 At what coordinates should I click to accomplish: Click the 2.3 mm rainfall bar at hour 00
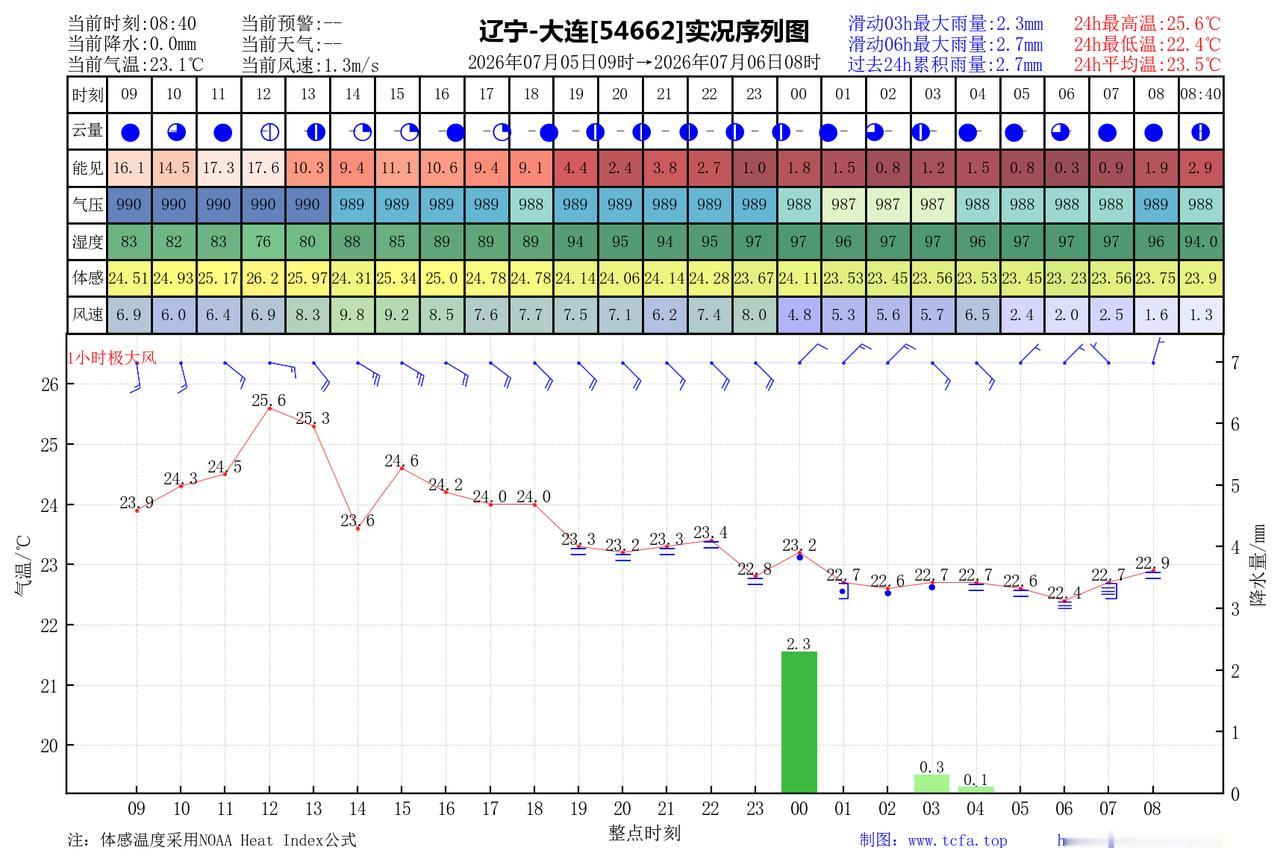(799, 722)
